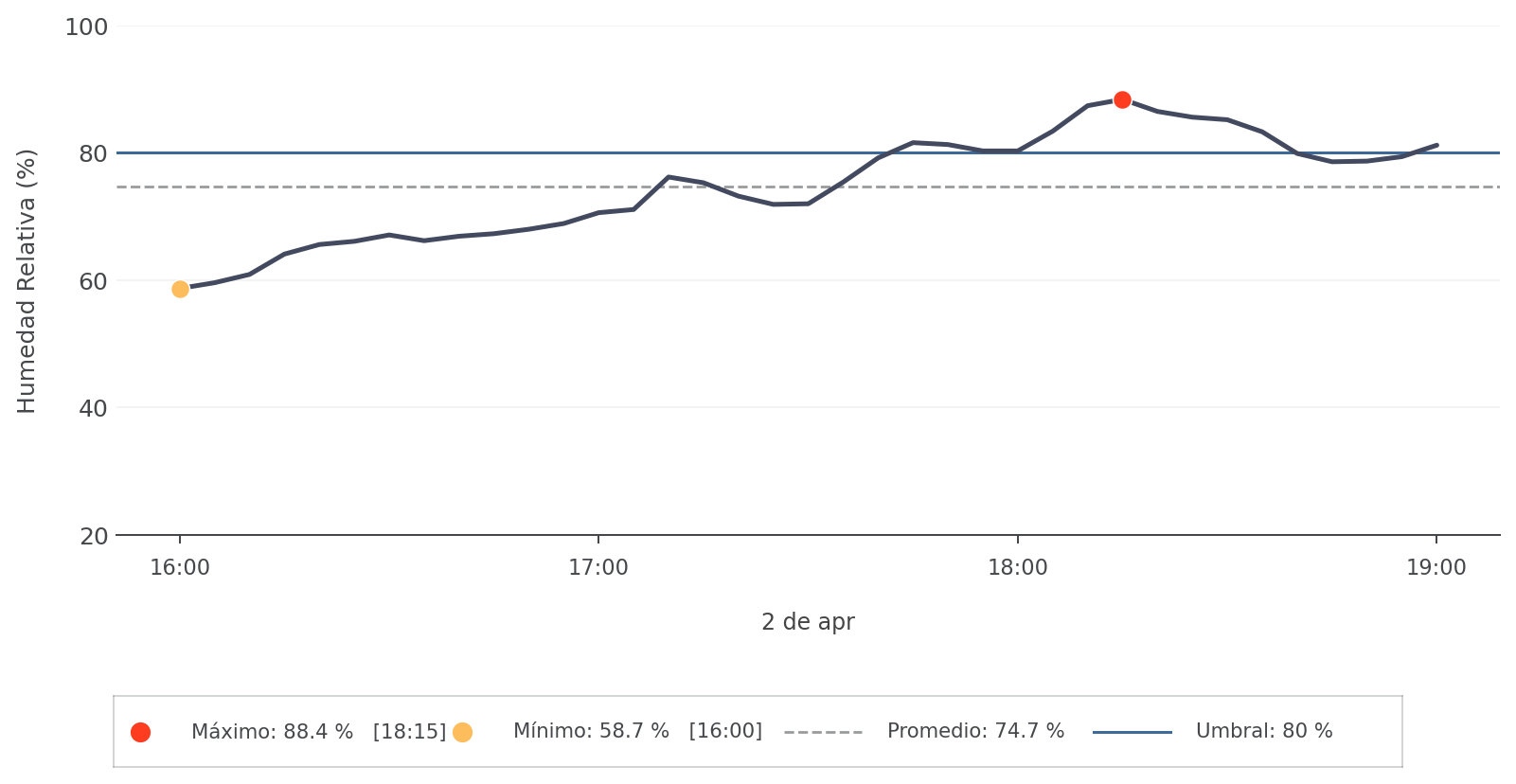Click the 17:00 x-axis tick label
Image resolution: width=1516 pixels, height=784 pixels.
(x=598, y=568)
